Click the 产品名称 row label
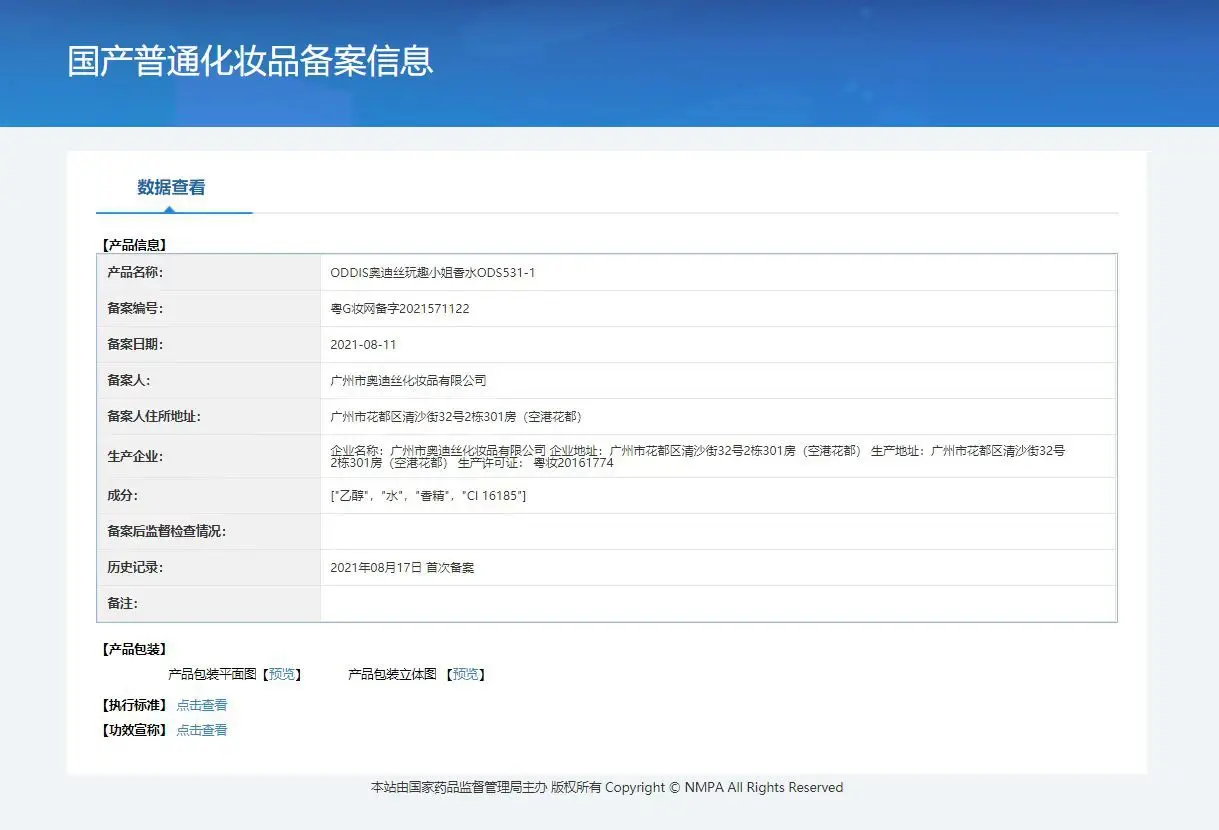The image size is (1219, 830). [135, 273]
